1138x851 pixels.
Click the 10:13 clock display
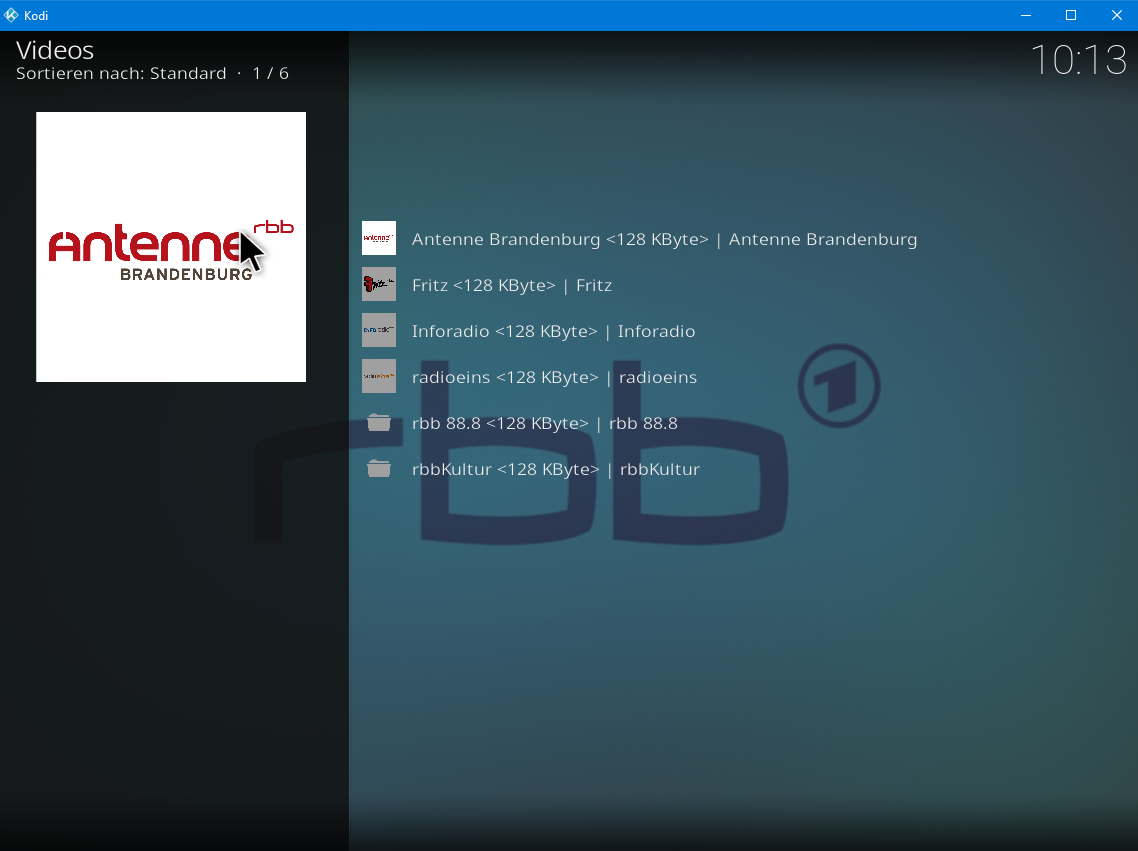pyautogui.click(x=1078, y=59)
